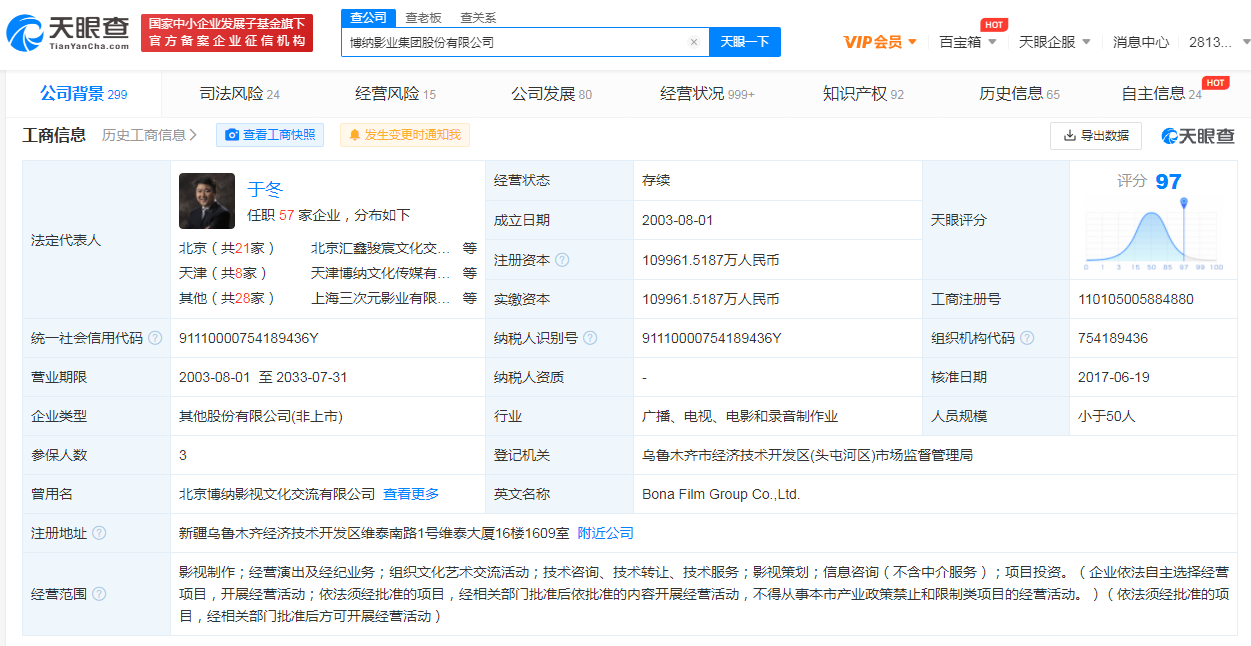Click the 其他（共28家） entry
Viewport: 1251px width, 646px height.
[x=227, y=298]
